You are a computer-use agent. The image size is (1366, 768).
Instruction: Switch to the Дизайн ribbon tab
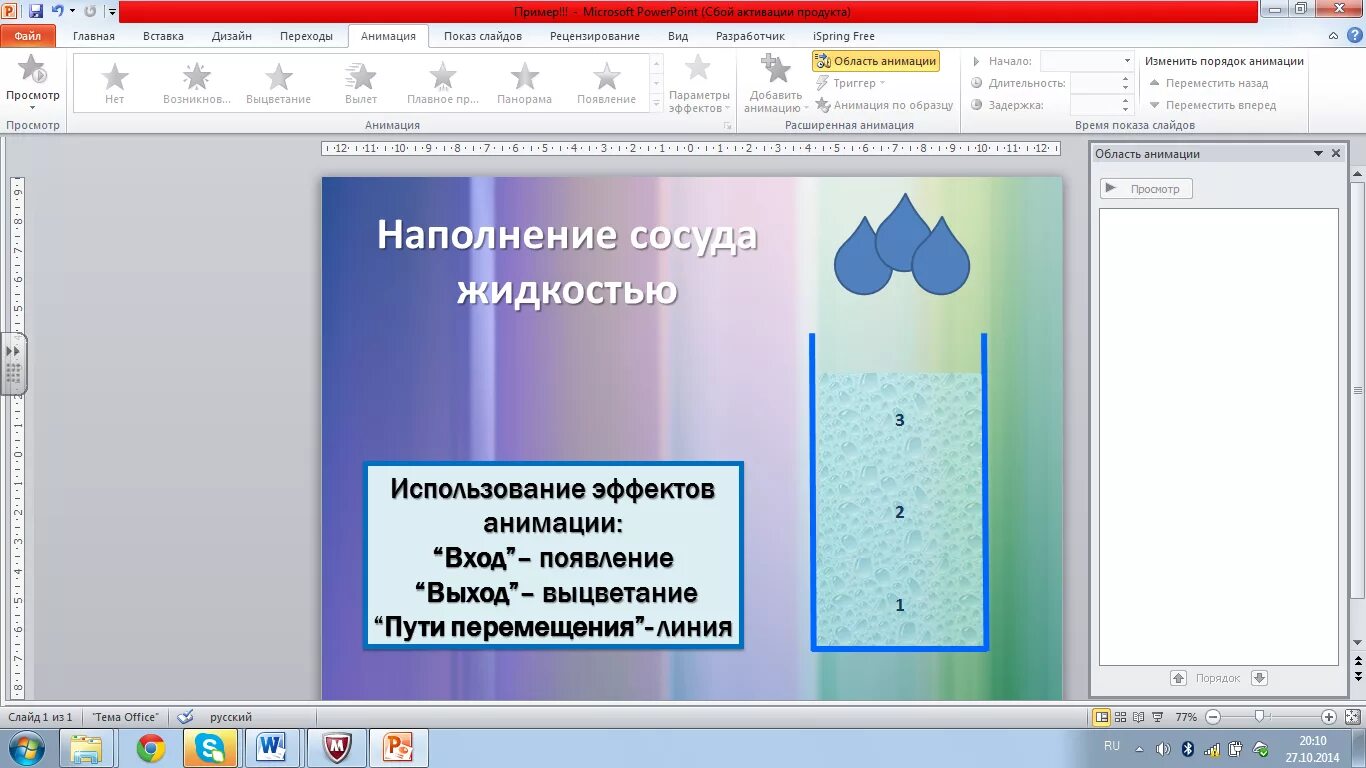[232, 36]
